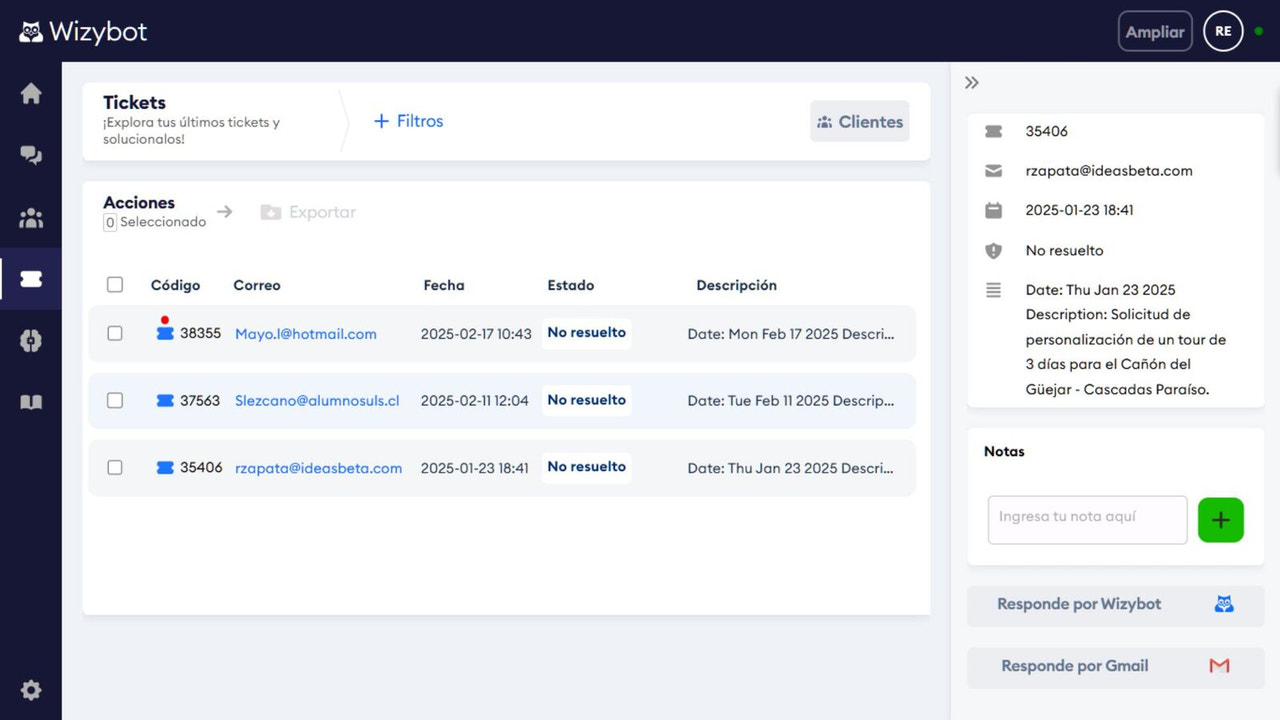Open settings gear in sidebar
Viewport: 1280px width, 720px height.
click(x=31, y=690)
